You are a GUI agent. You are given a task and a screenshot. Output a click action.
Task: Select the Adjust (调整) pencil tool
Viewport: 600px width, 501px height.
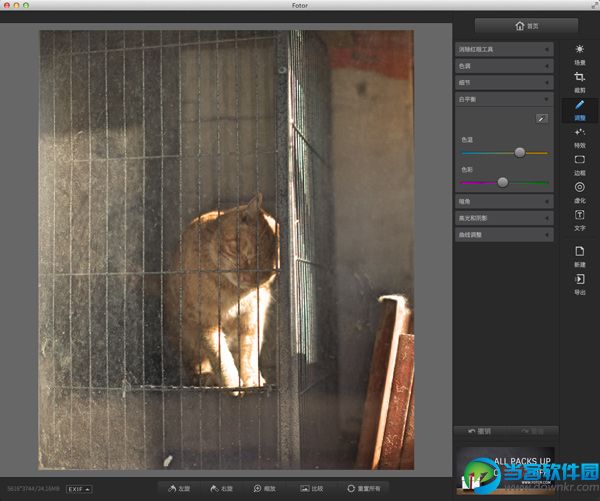point(580,108)
